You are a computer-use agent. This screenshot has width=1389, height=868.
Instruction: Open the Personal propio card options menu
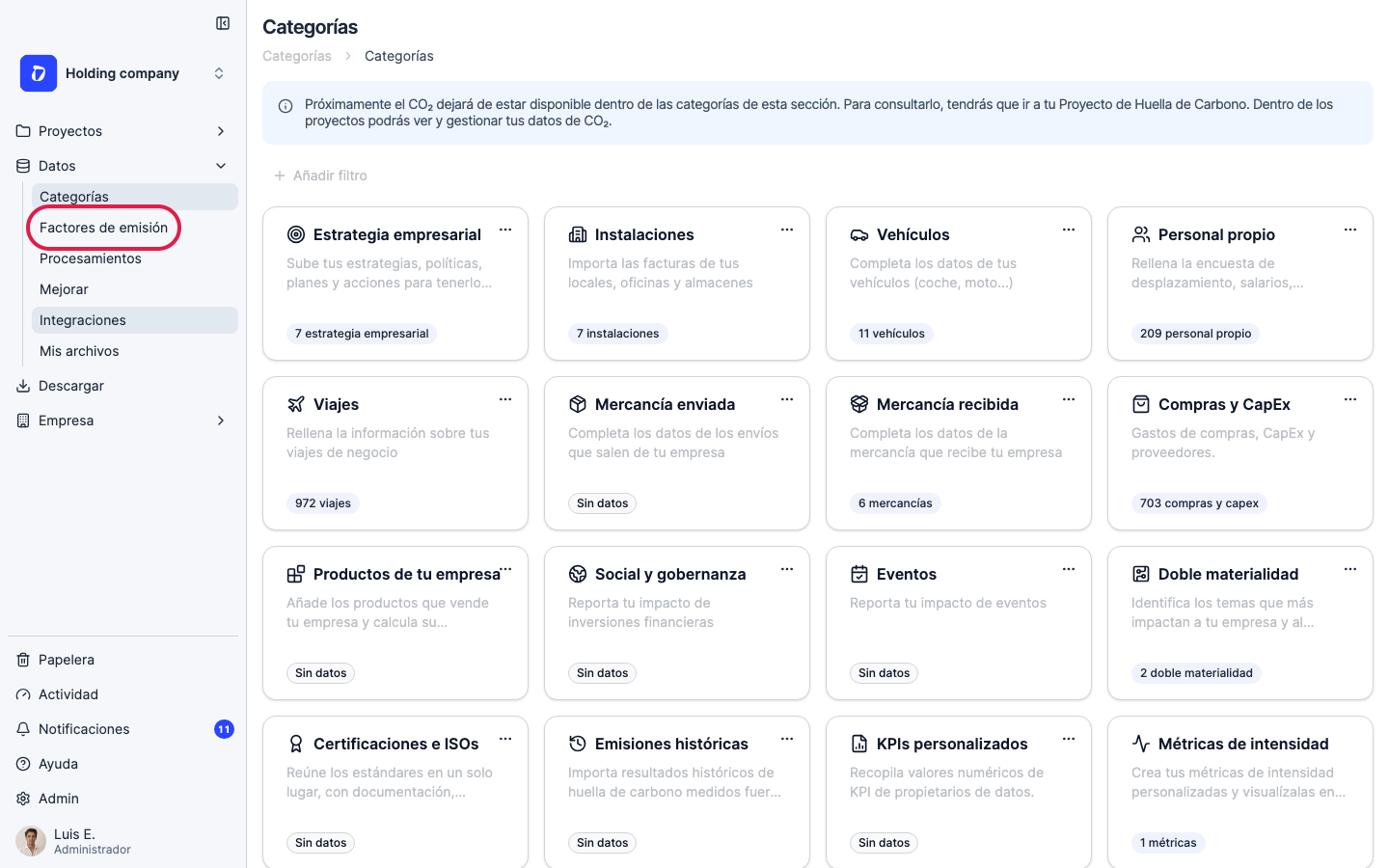[1350, 230]
